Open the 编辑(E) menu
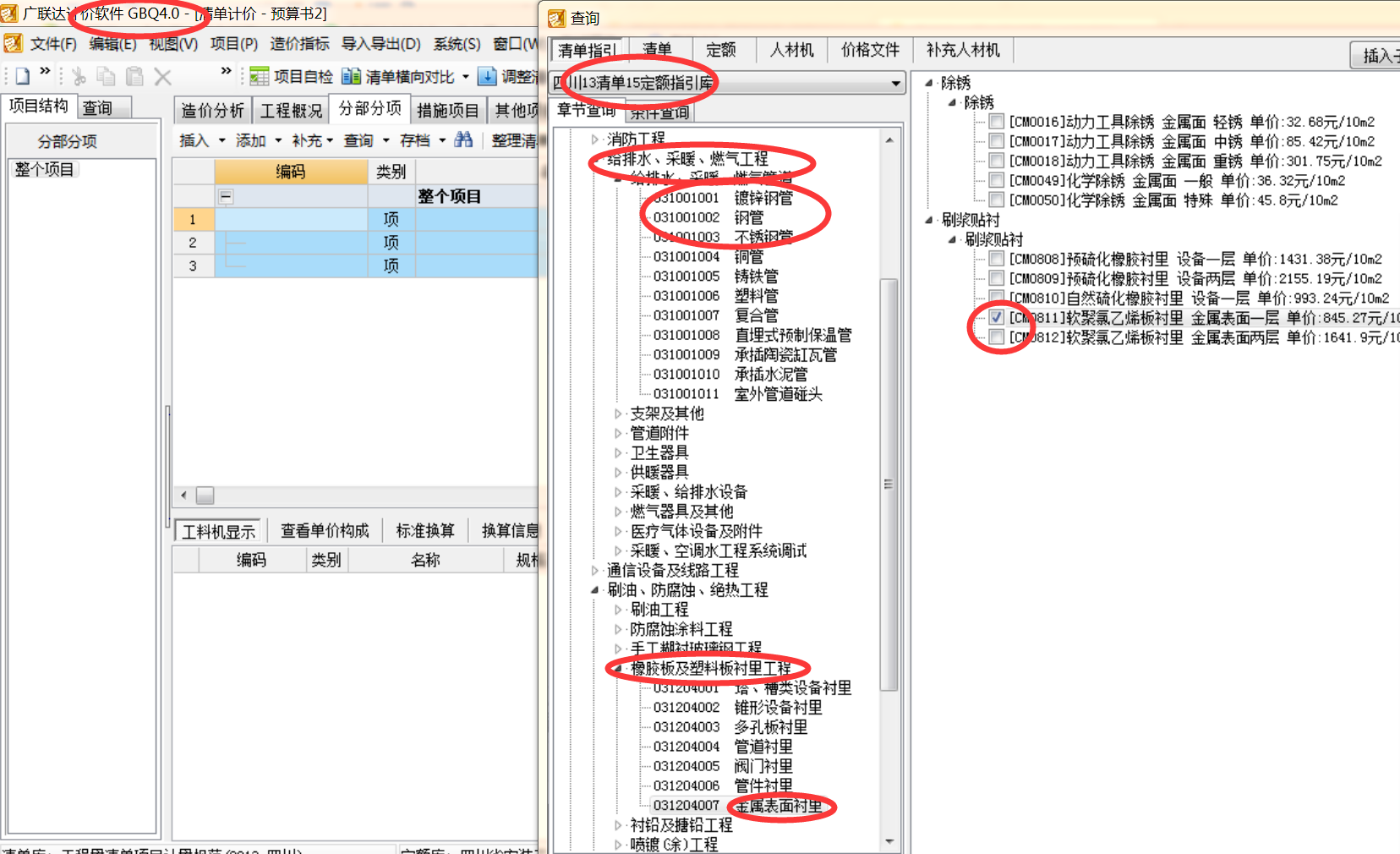Image resolution: width=1400 pixels, height=854 pixels. coord(113,44)
